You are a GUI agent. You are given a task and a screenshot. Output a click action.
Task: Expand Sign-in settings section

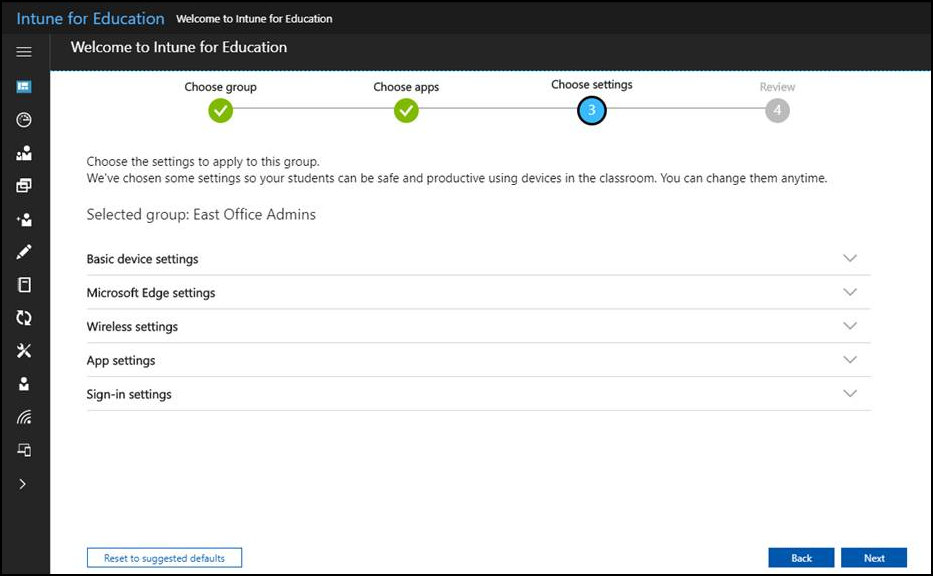click(x=478, y=395)
